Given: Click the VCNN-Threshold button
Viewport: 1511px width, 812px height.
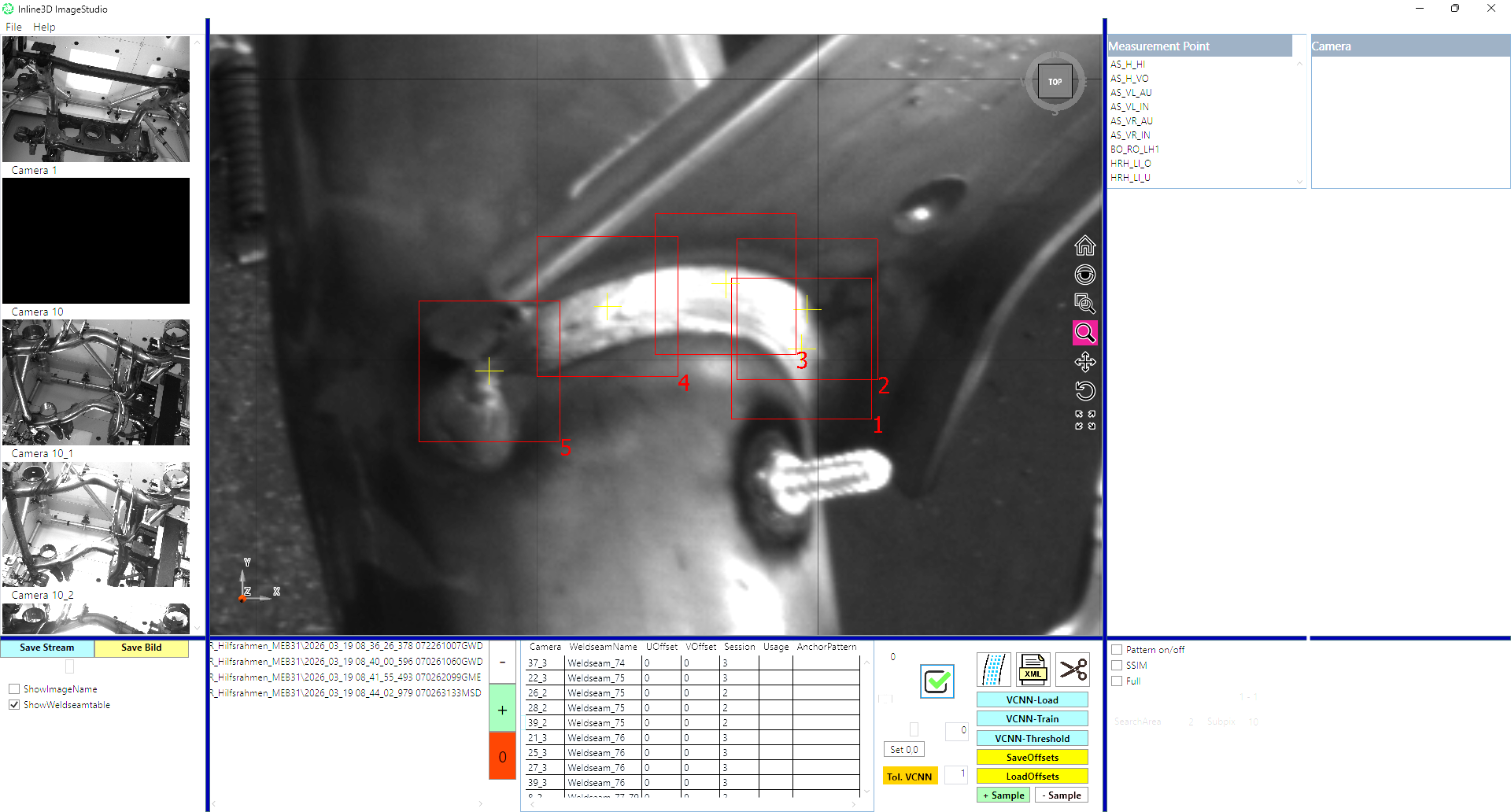Looking at the screenshot, I should [1032, 739].
